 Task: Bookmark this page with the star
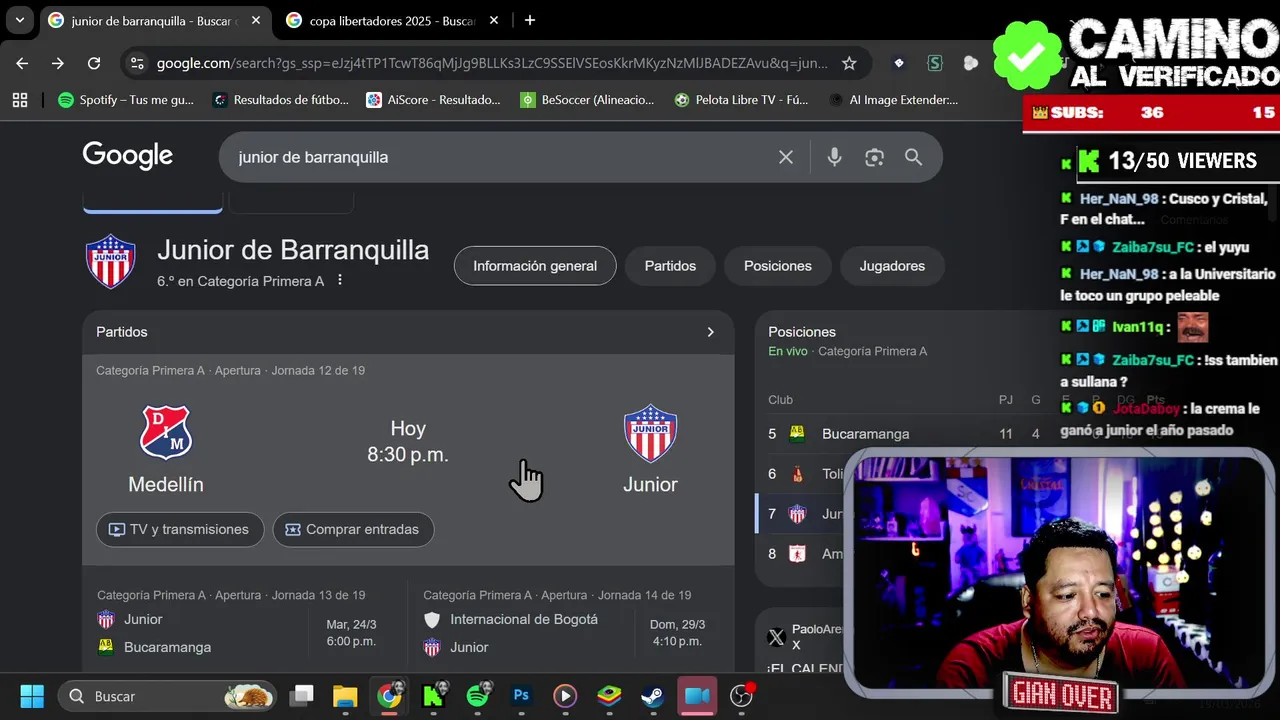point(849,63)
